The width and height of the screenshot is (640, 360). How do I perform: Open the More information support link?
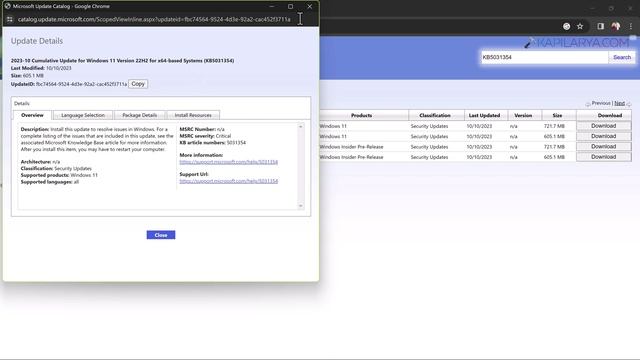(x=229, y=162)
